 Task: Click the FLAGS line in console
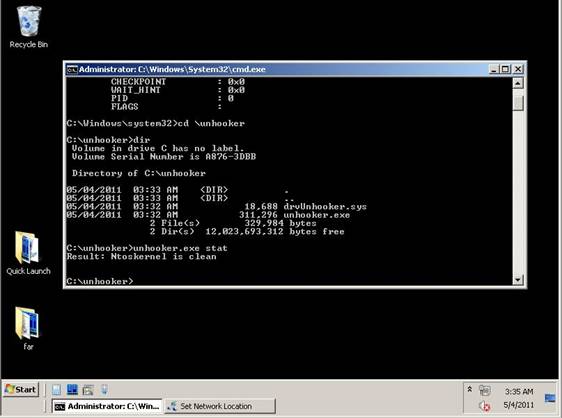click(x=166, y=106)
